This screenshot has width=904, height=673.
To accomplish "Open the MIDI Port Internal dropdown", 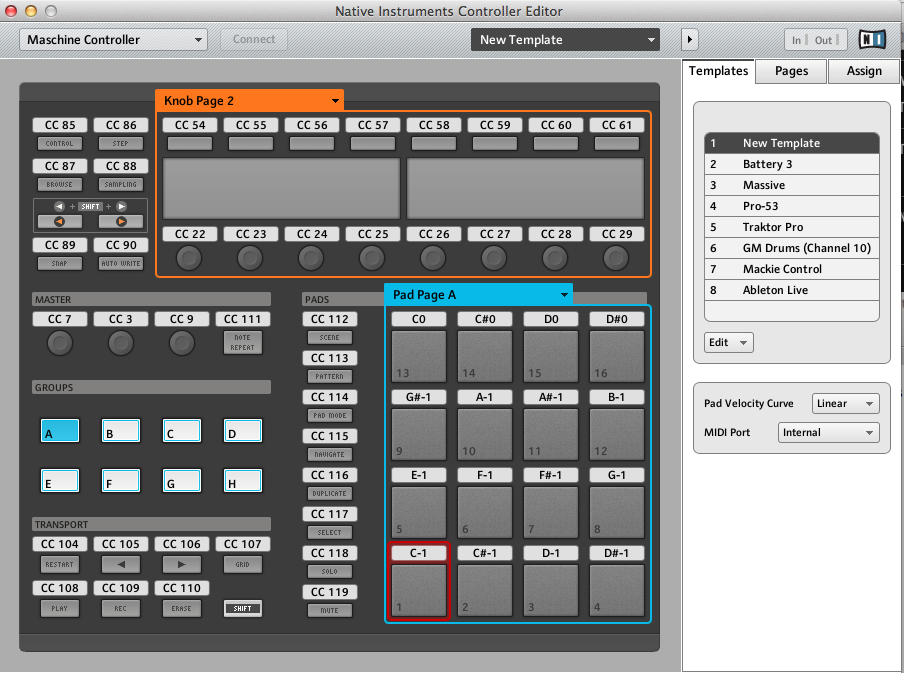I will click(828, 433).
